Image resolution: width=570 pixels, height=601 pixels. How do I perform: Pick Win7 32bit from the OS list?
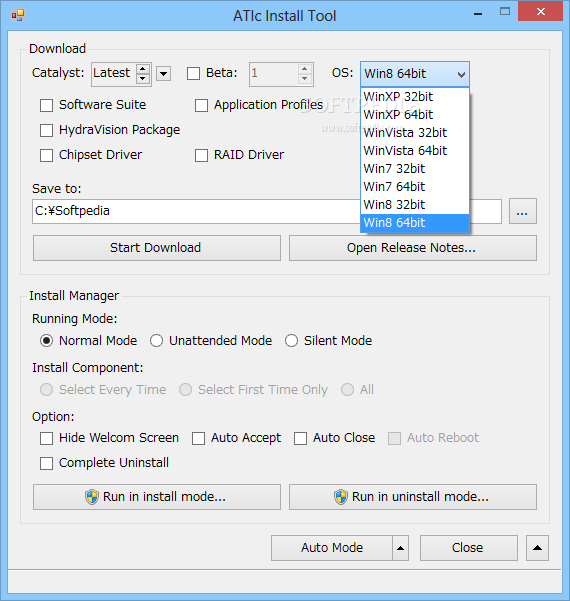point(415,169)
